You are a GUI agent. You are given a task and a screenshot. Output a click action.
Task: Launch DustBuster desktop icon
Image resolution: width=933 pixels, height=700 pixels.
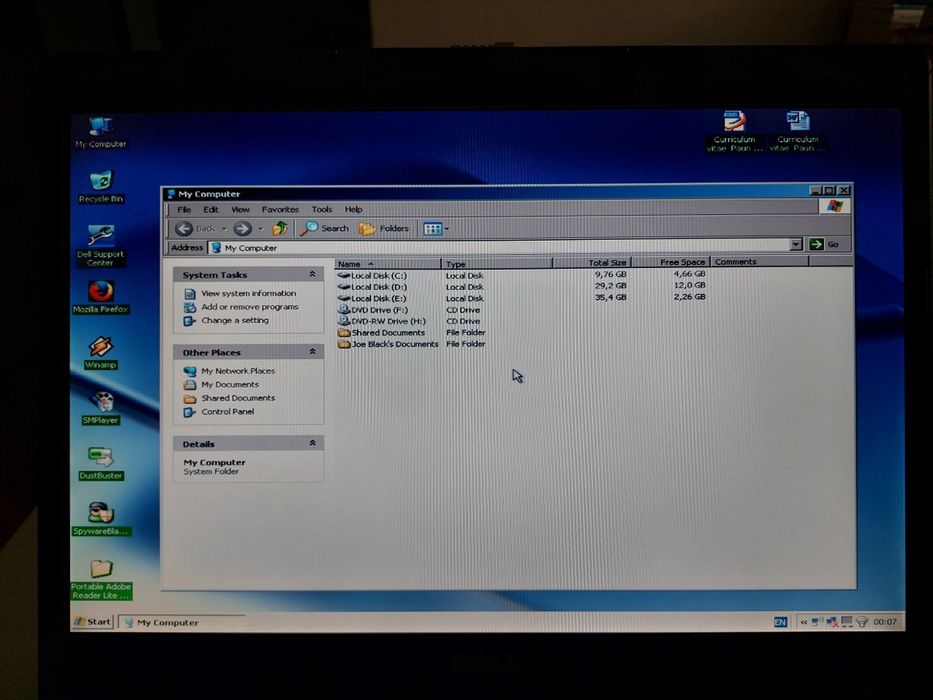click(x=101, y=463)
